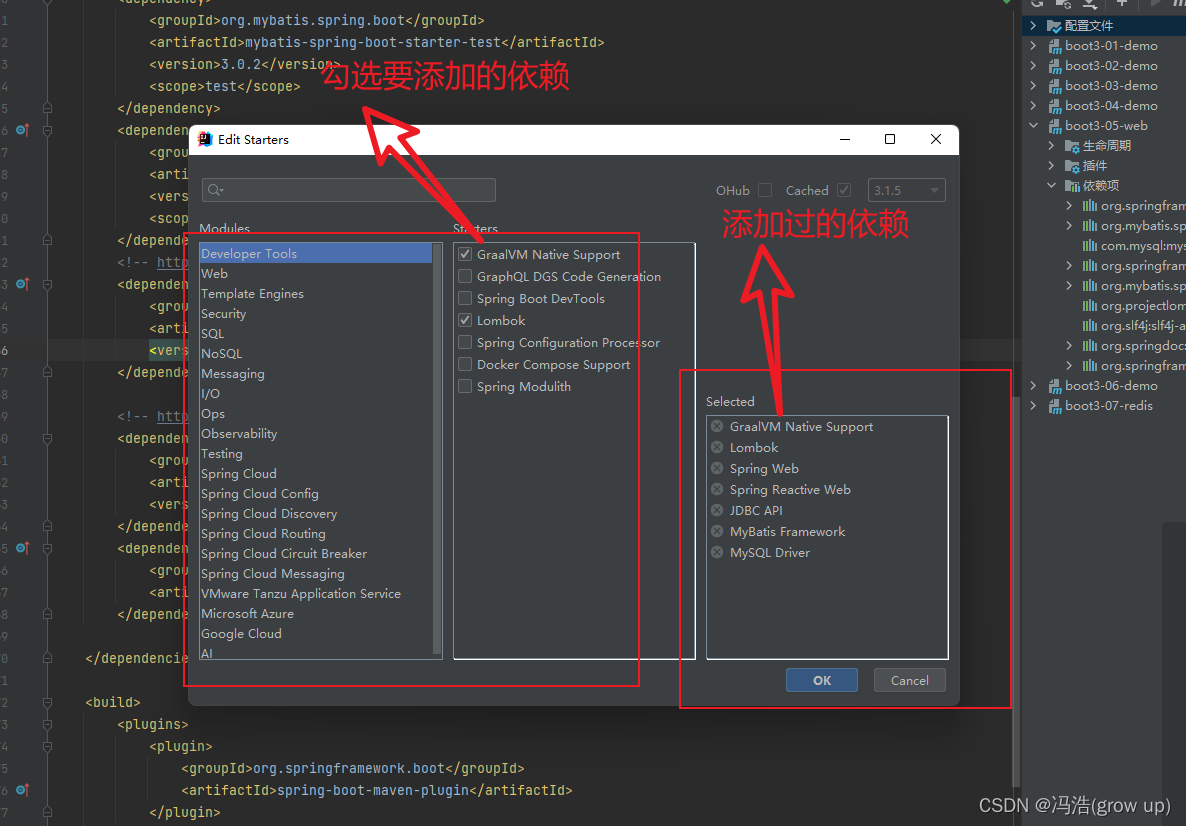
Task: Open the first commented http link in pom
Action: click(x=172, y=262)
